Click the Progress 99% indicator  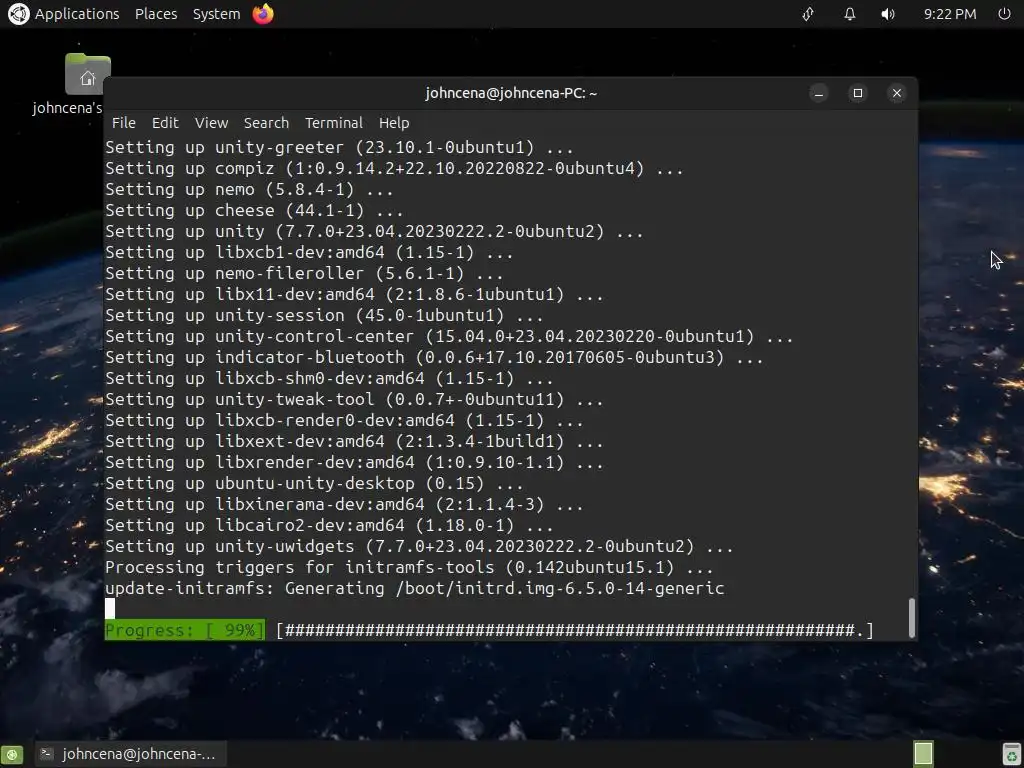pos(185,630)
